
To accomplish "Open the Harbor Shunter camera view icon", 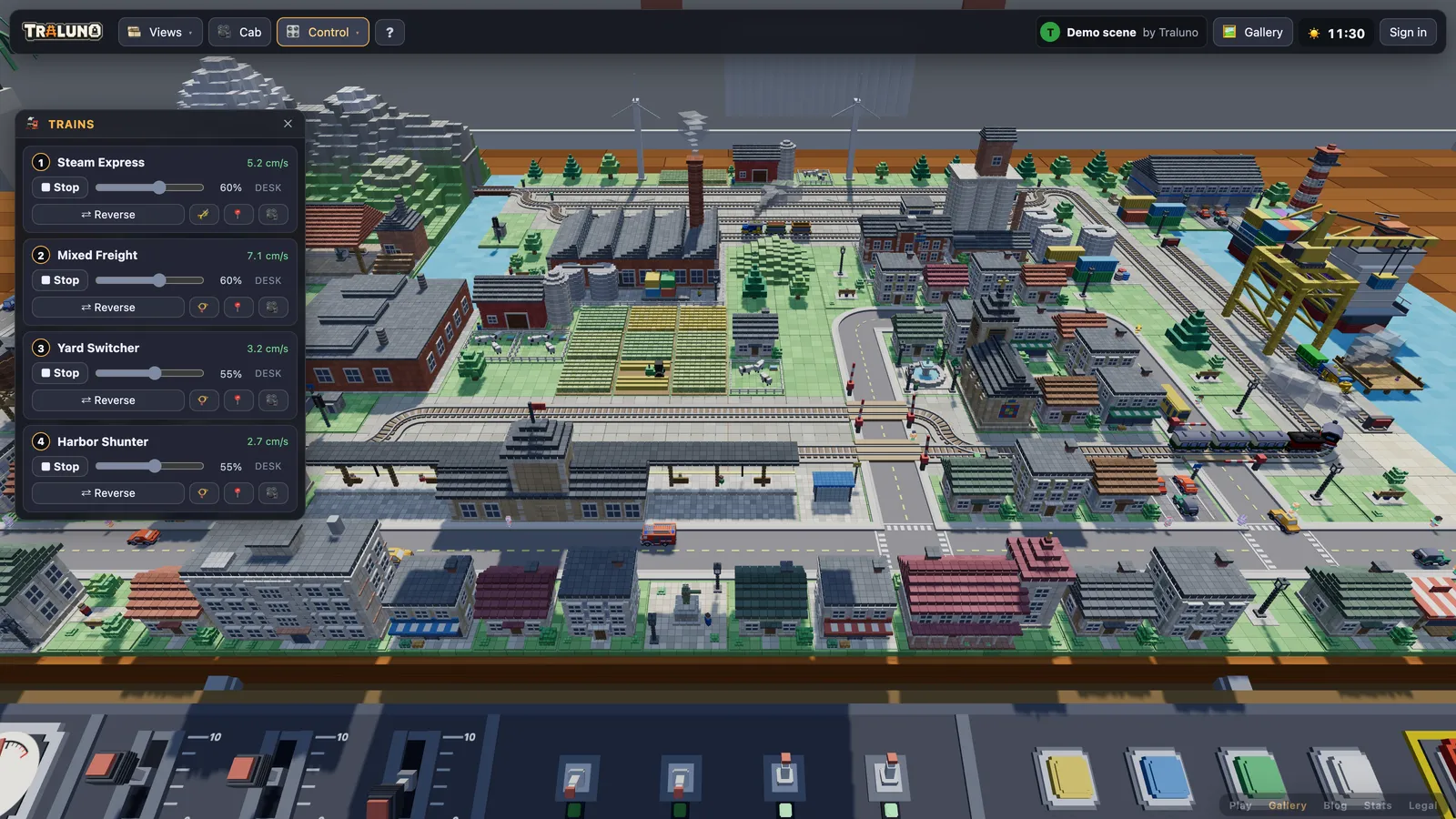I will tap(272, 493).
